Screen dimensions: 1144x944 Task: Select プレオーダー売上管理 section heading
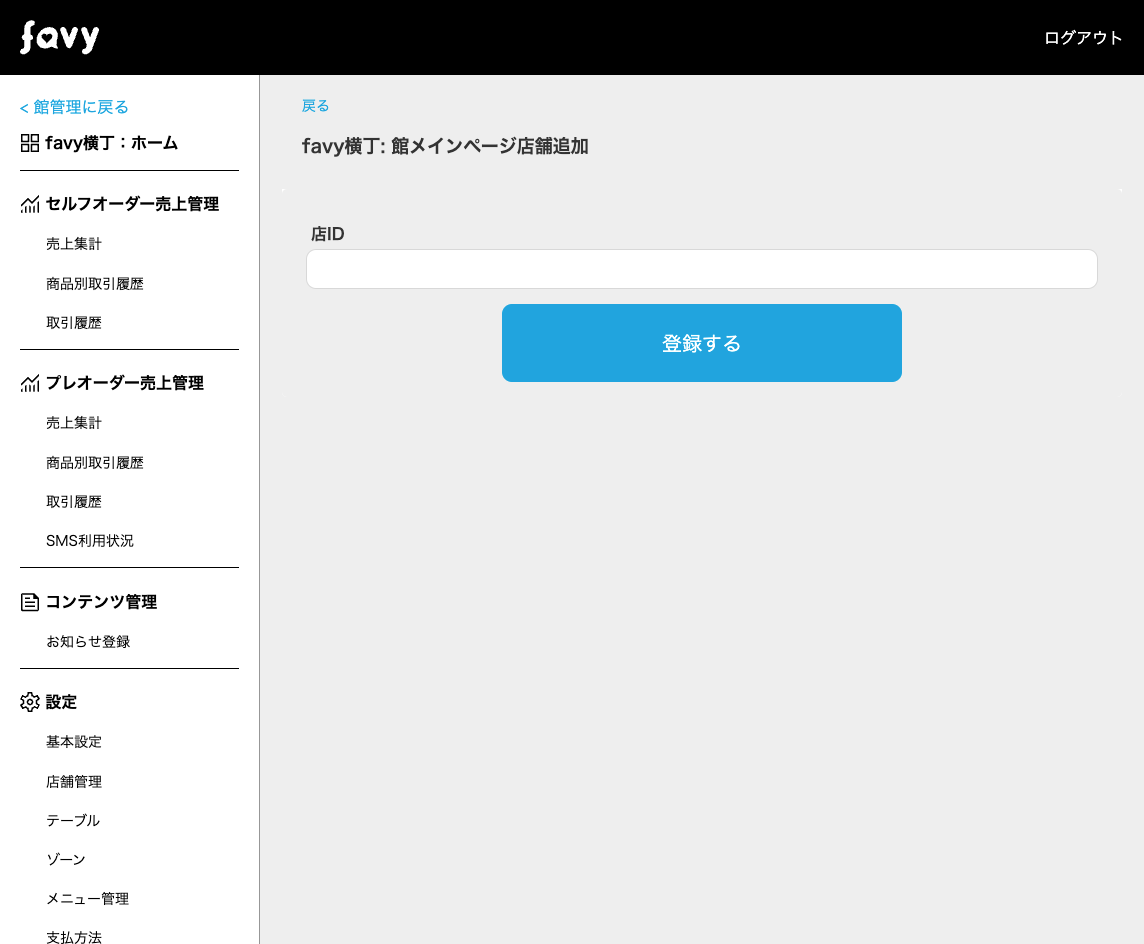125,383
